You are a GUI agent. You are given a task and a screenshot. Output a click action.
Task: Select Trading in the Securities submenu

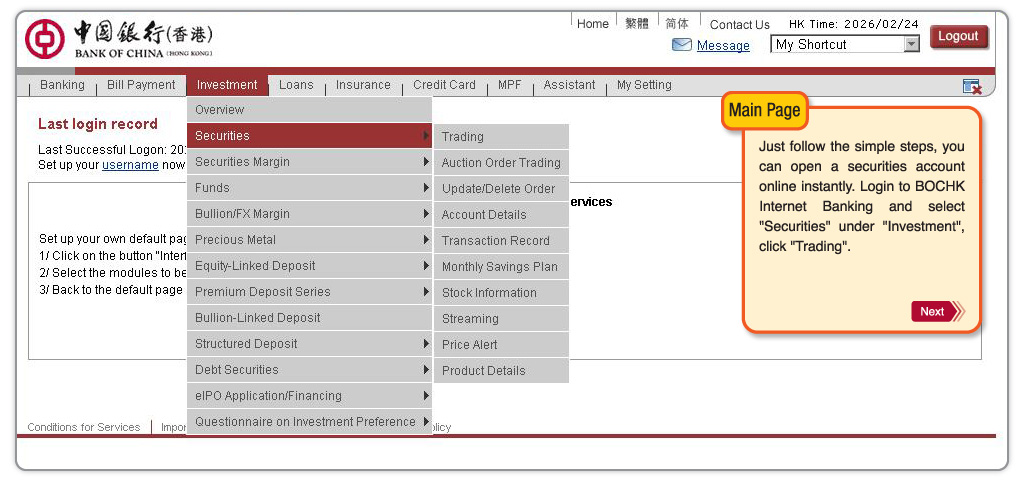502,137
